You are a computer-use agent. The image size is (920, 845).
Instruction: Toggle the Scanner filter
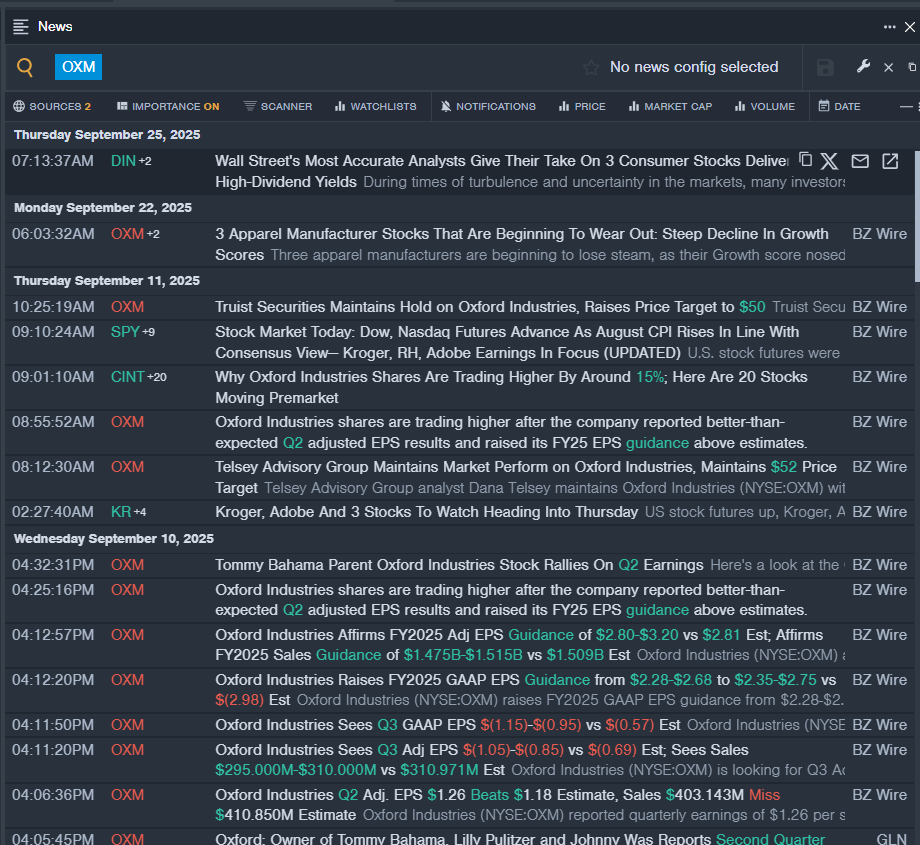(x=278, y=106)
